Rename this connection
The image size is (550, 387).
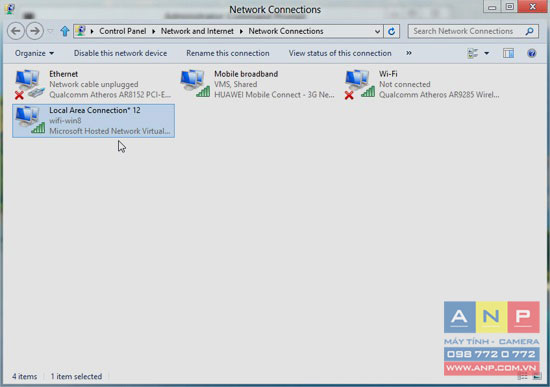228,53
